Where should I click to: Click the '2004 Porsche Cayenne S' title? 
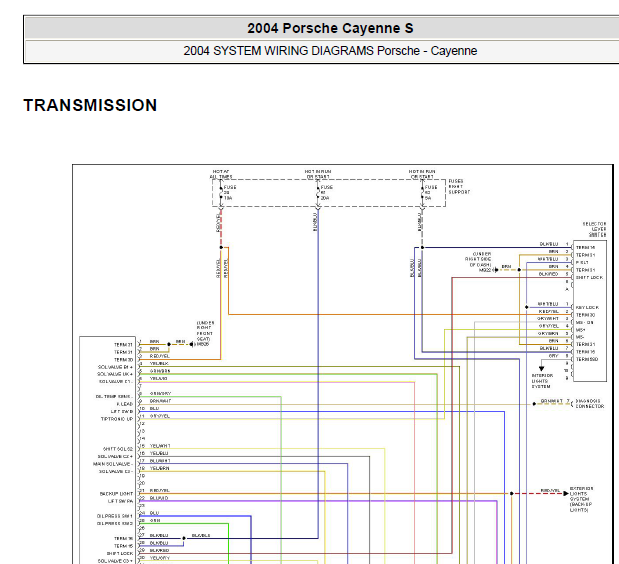(330, 28)
